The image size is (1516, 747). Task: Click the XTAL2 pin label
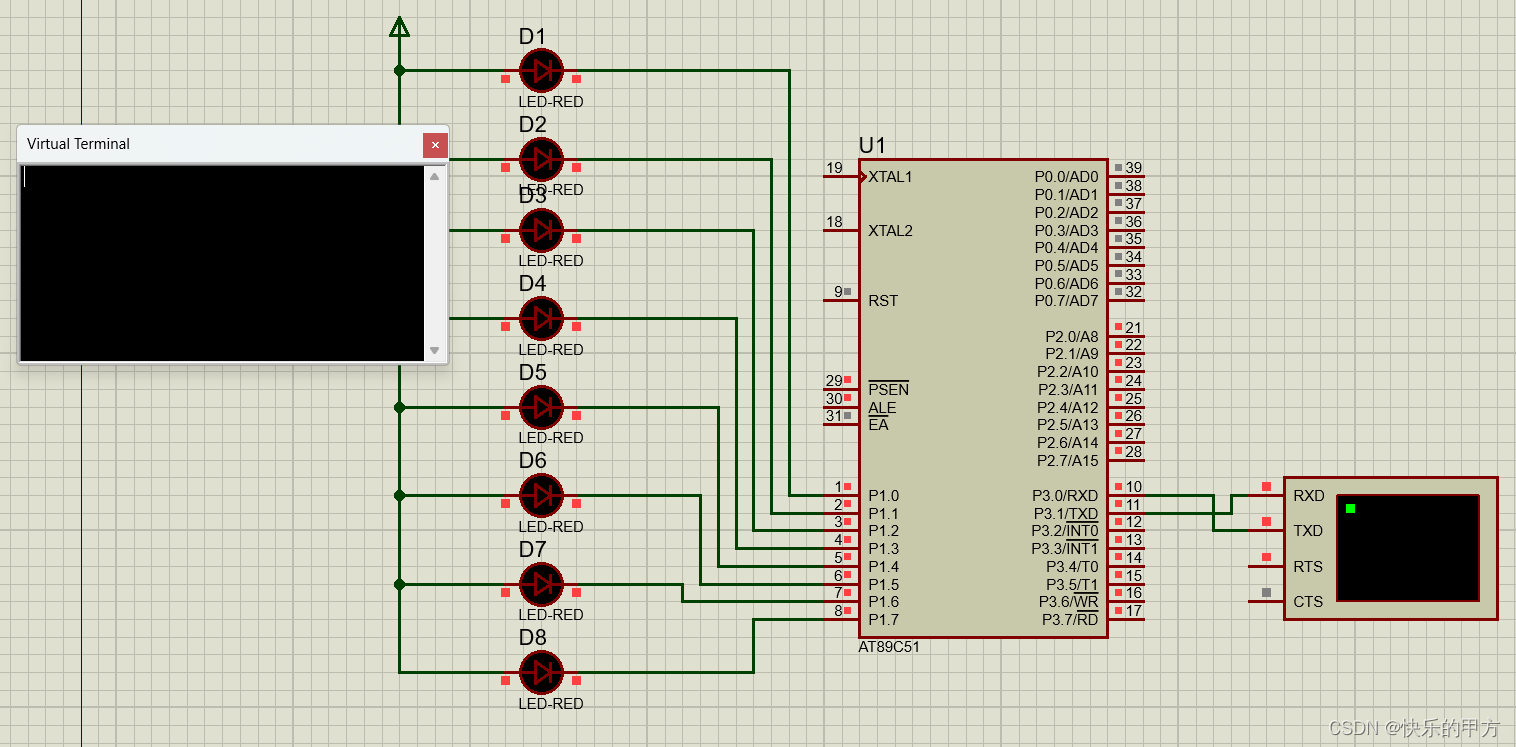890,231
